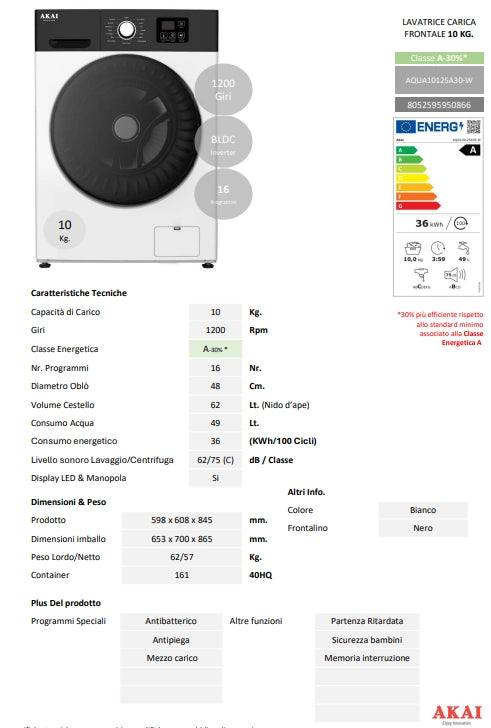
Task: Click the 62/75 (C) noise level cell
Action: click(x=215, y=460)
